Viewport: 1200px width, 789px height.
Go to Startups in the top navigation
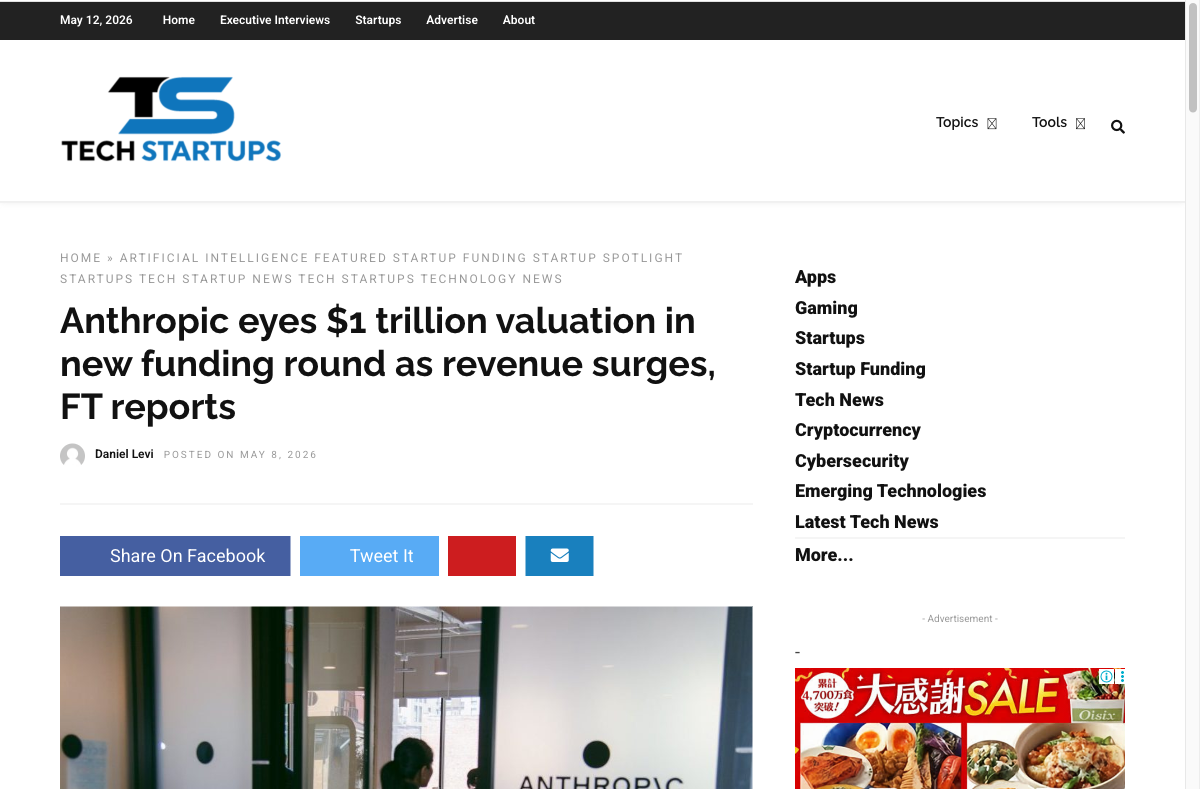click(x=378, y=20)
